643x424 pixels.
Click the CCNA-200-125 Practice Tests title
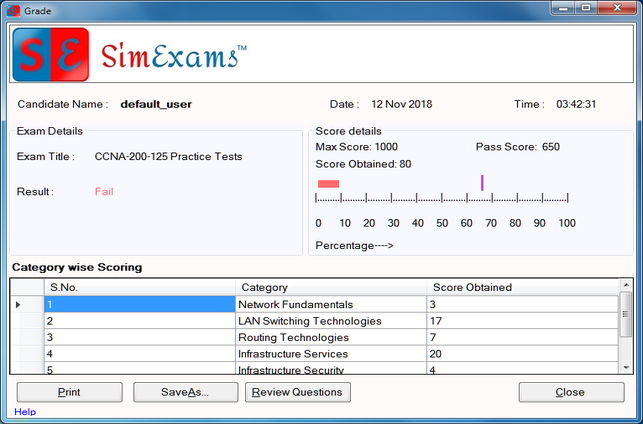click(x=168, y=157)
